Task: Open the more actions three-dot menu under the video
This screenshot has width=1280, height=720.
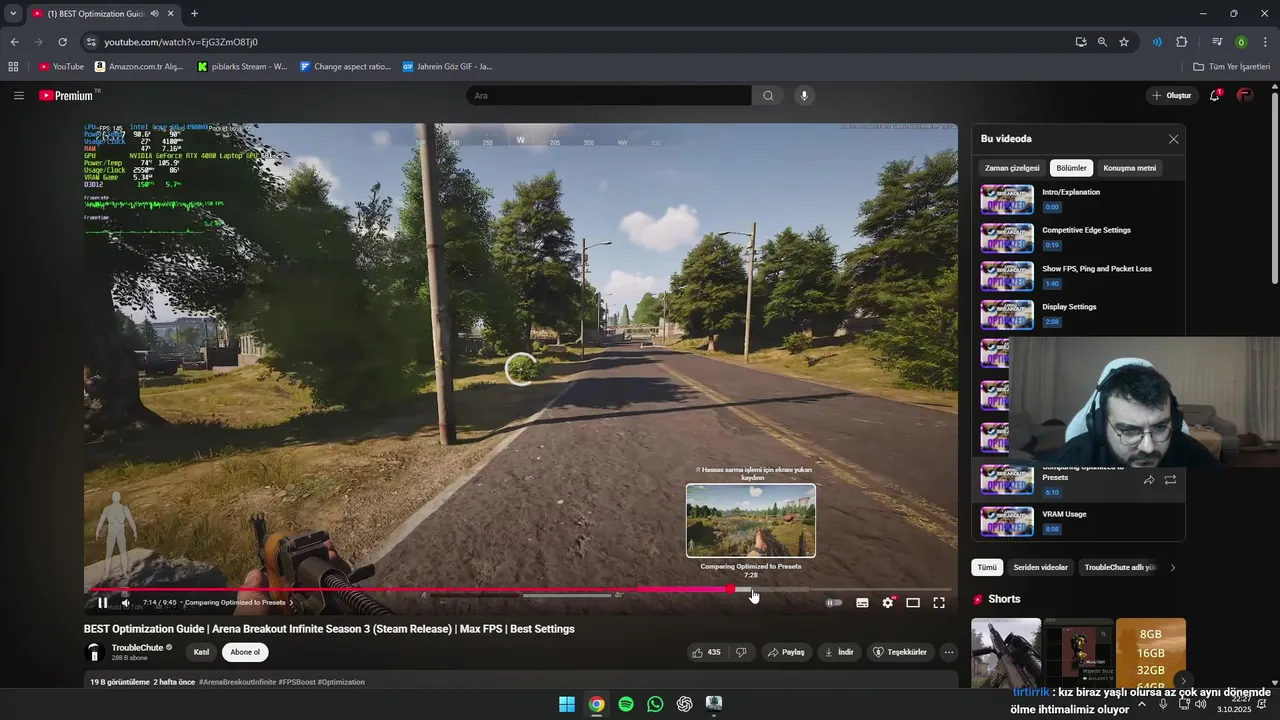Action: [x=949, y=652]
